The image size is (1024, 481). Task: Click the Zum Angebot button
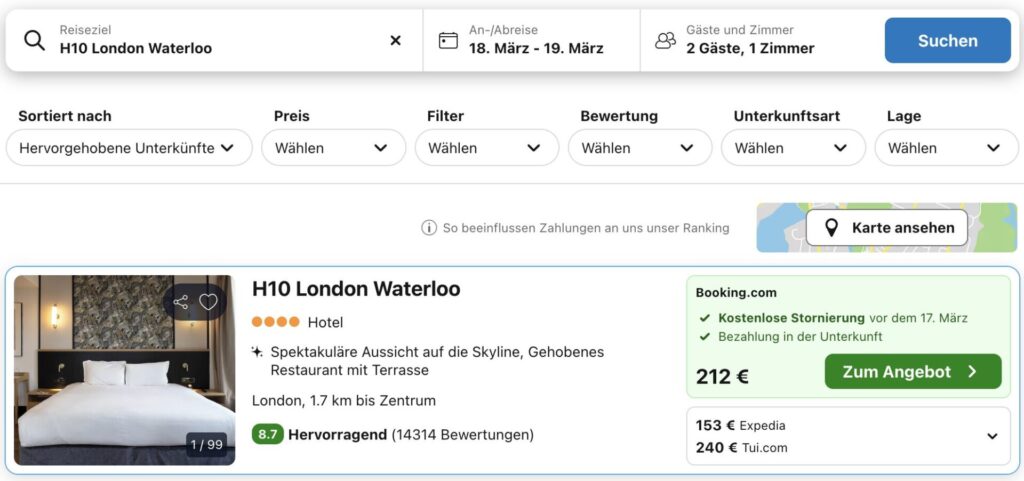(x=912, y=372)
